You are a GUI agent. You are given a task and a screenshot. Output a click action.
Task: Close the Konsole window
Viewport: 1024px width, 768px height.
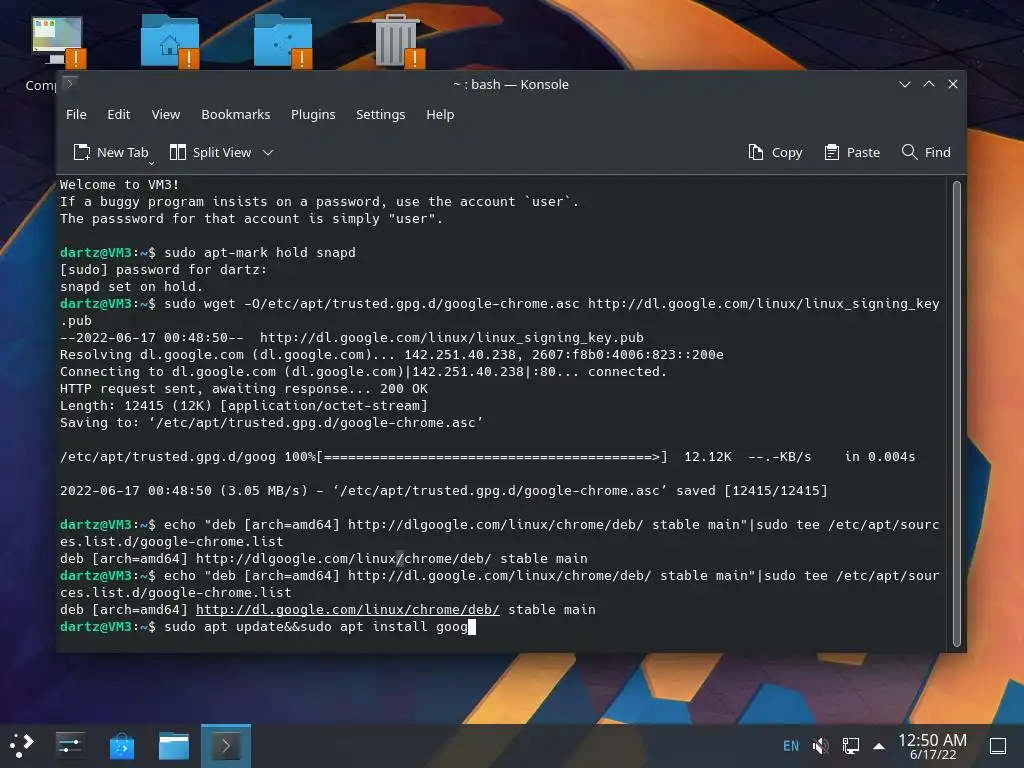[953, 84]
